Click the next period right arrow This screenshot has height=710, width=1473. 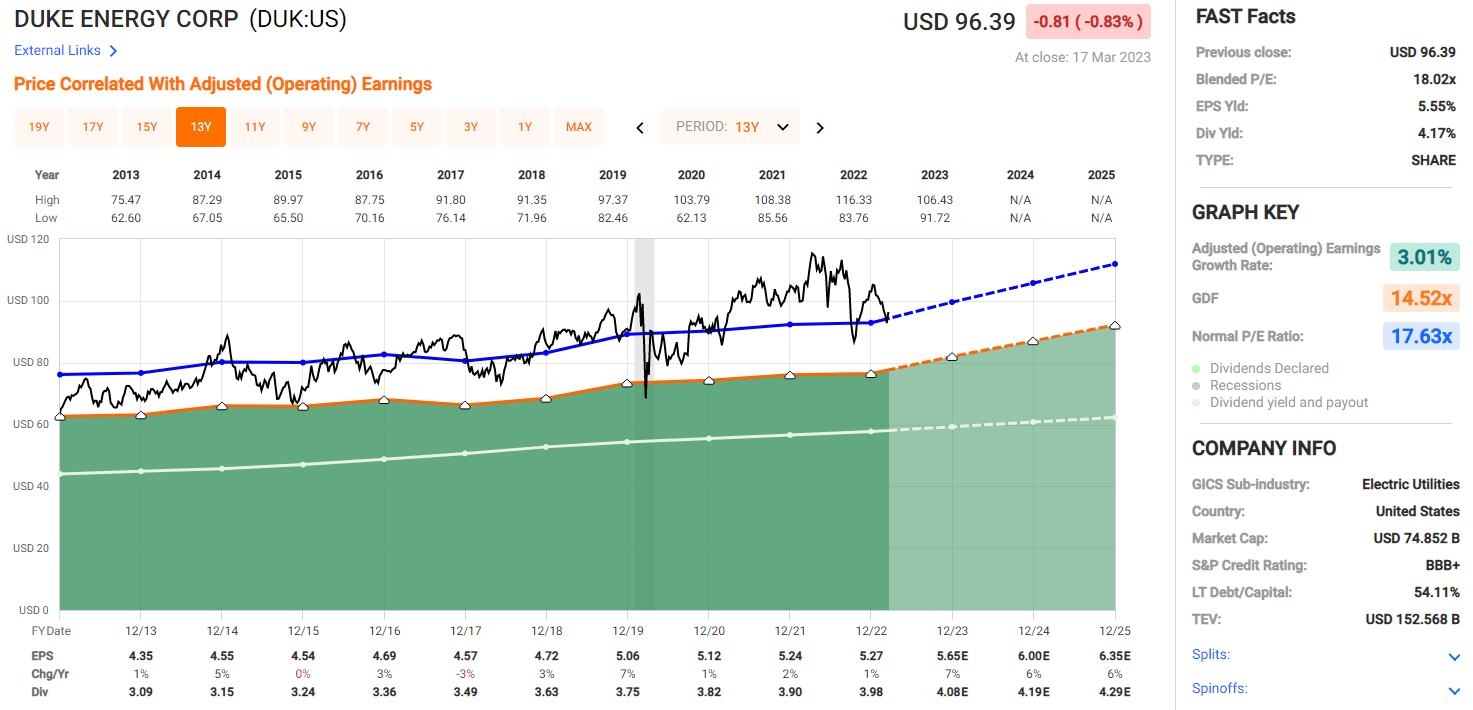click(820, 127)
